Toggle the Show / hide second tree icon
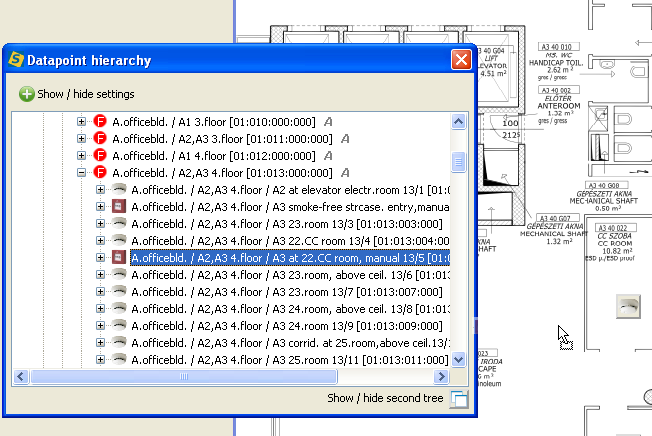This screenshot has width=652, height=436. click(458, 399)
